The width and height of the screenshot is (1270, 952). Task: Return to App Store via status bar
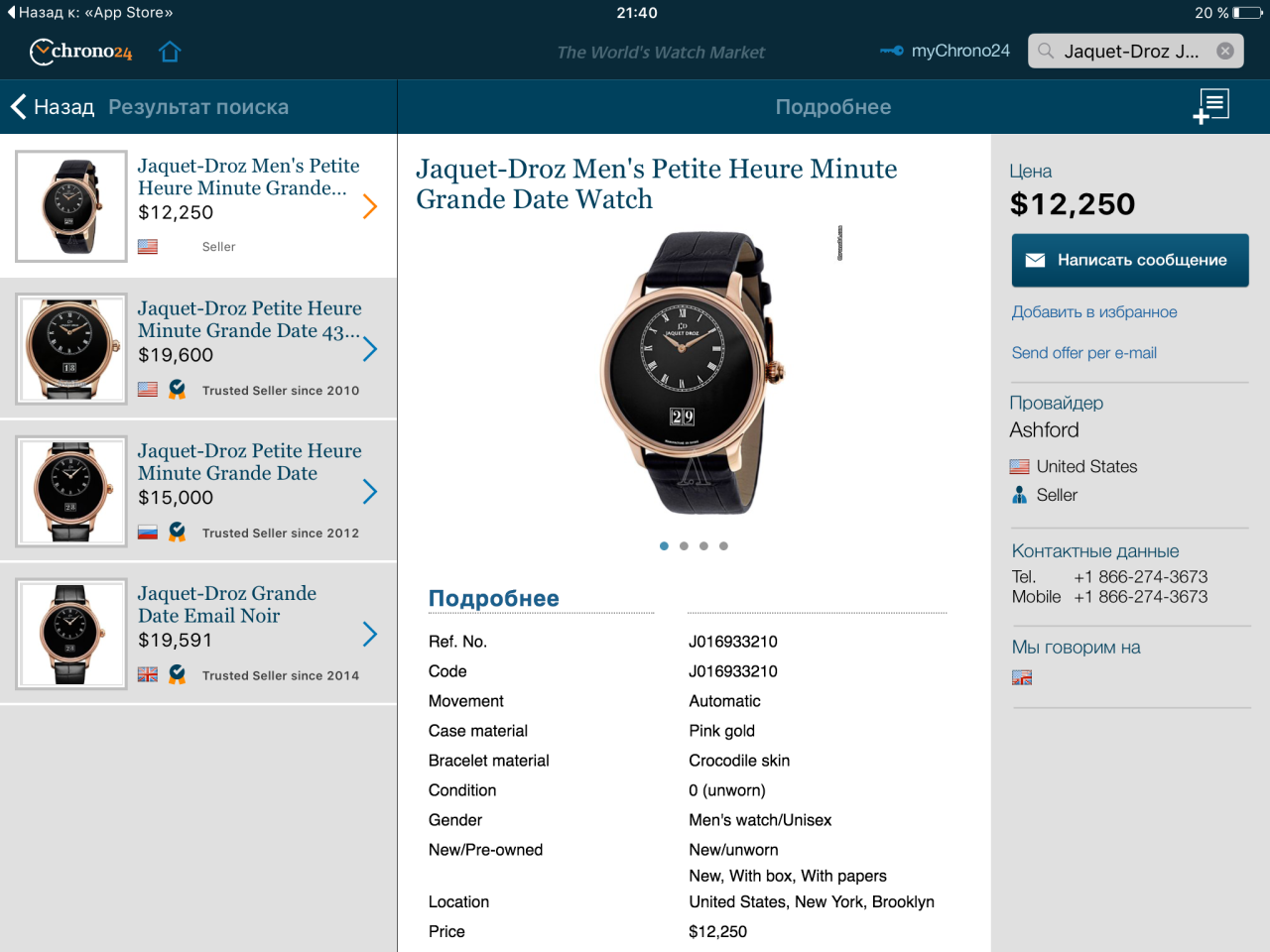coord(89,13)
